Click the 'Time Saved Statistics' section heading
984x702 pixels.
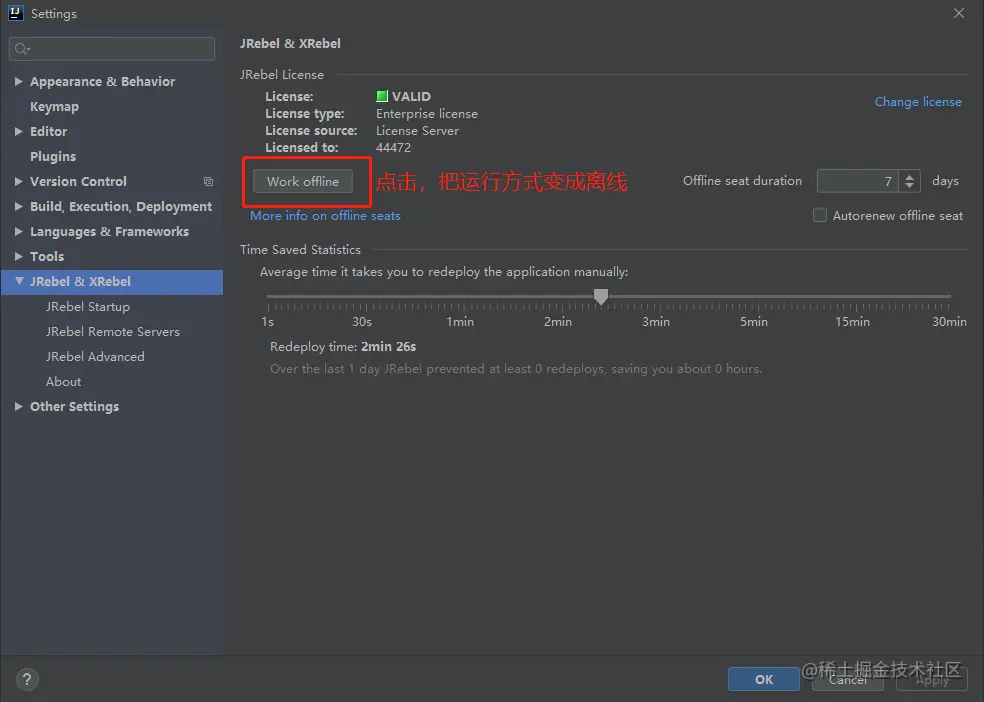pyautogui.click(x=301, y=250)
